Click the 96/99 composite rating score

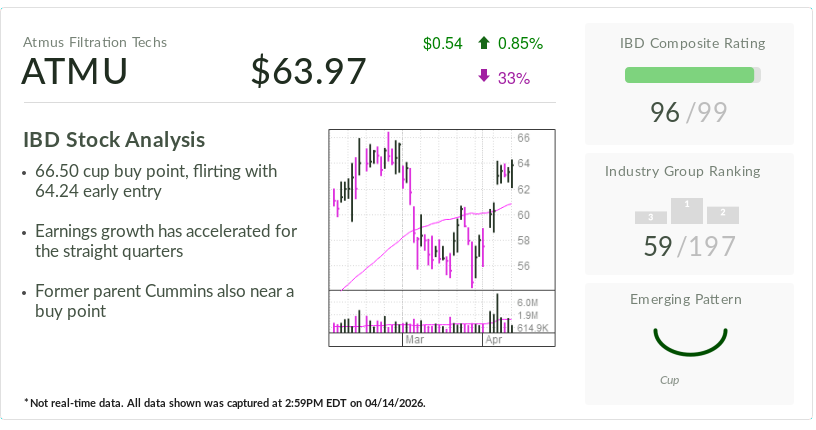(x=687, y=113)
